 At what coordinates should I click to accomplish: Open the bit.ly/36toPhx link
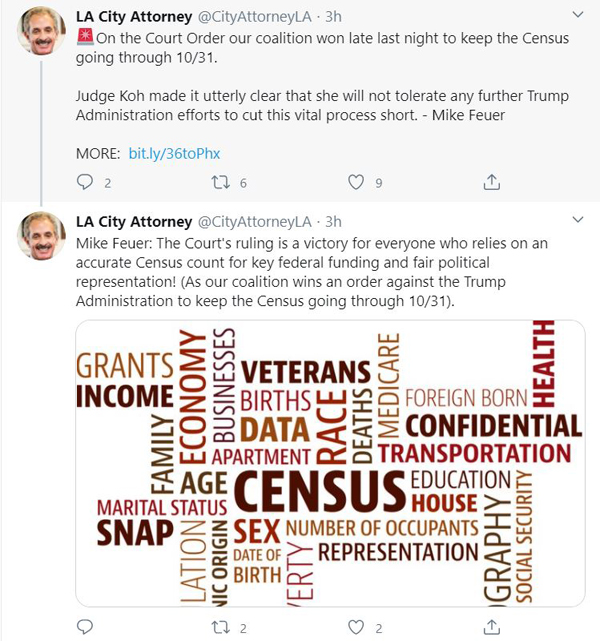[174, 154]
